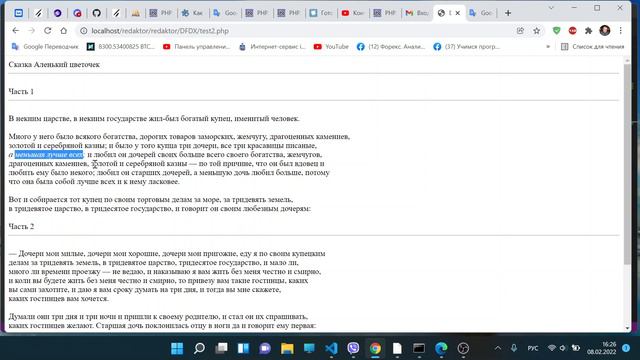Open the red ad-blocker extension
This screenshot has width=640, height=360.
pos(572,31)
